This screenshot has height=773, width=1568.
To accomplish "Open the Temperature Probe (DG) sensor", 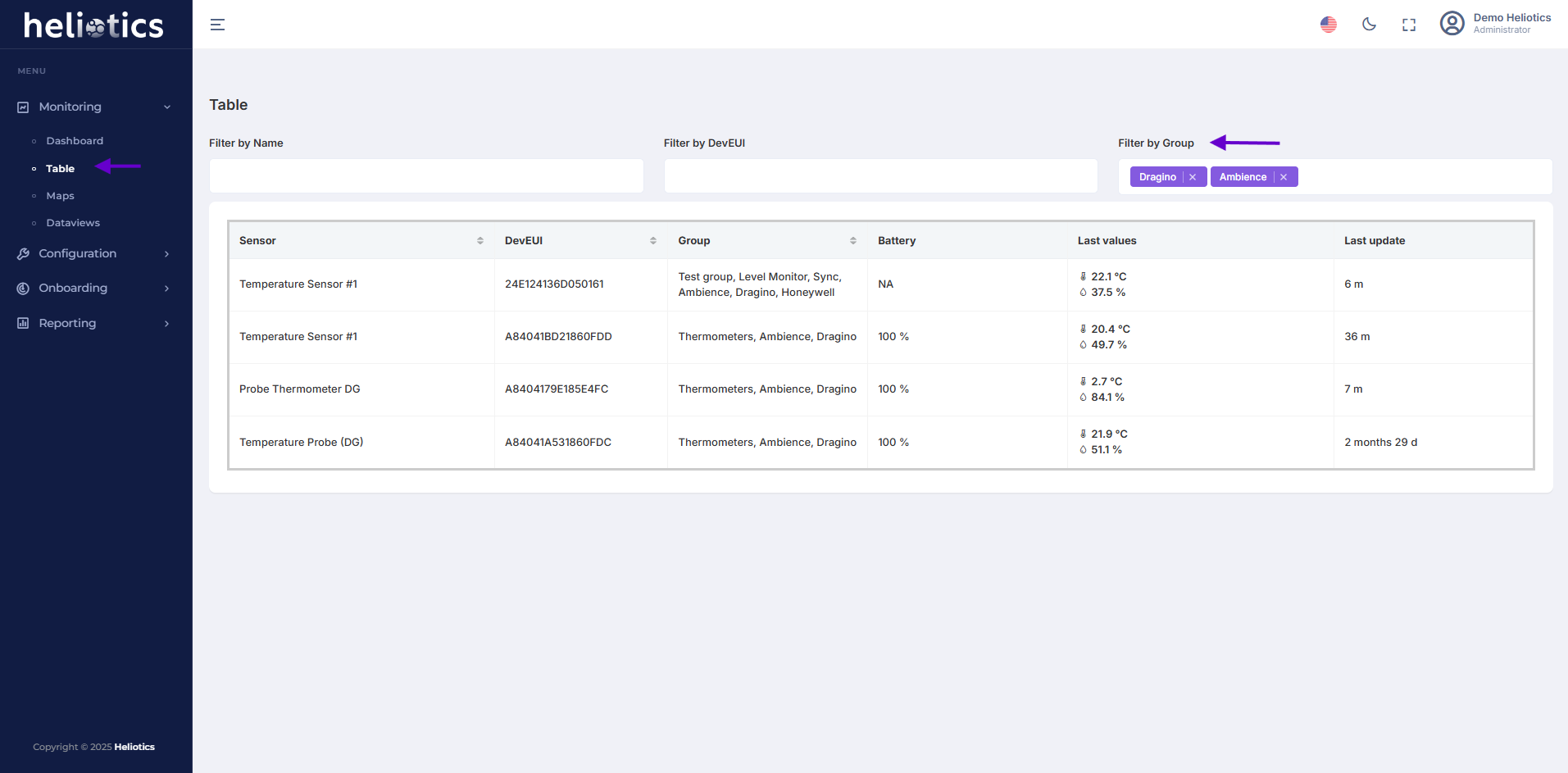I will pos(302,443).
